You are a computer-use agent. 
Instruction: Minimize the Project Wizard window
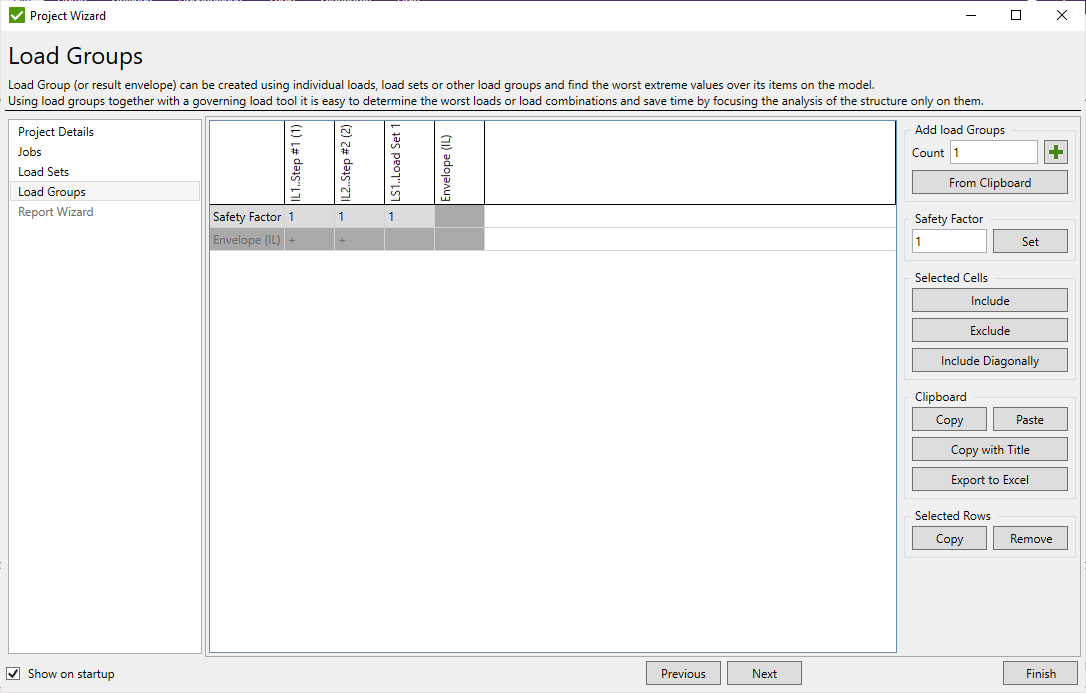pos(971,15)
